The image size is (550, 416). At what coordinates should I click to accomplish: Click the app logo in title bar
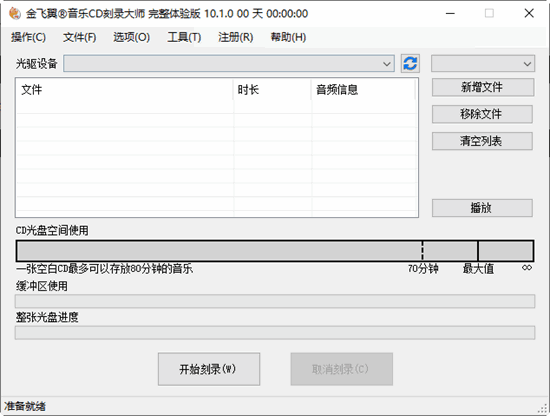[15, 14]
